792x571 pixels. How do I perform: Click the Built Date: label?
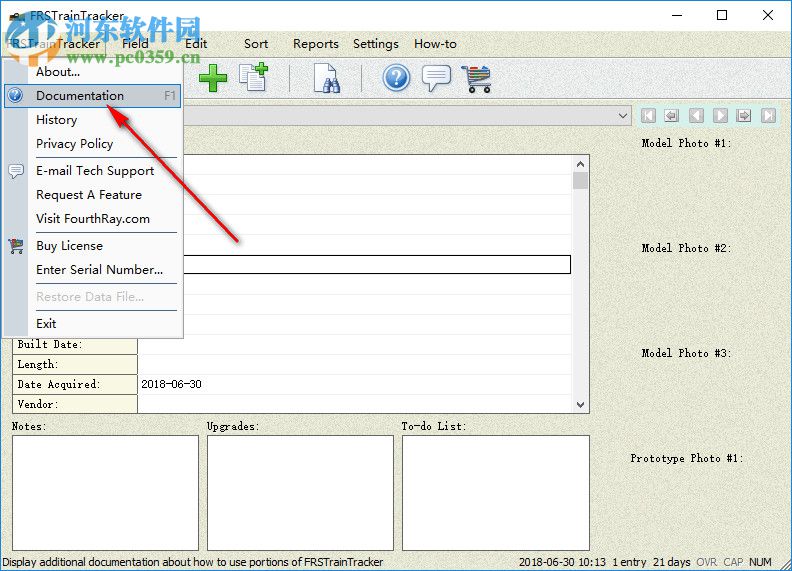click(50, 345)
